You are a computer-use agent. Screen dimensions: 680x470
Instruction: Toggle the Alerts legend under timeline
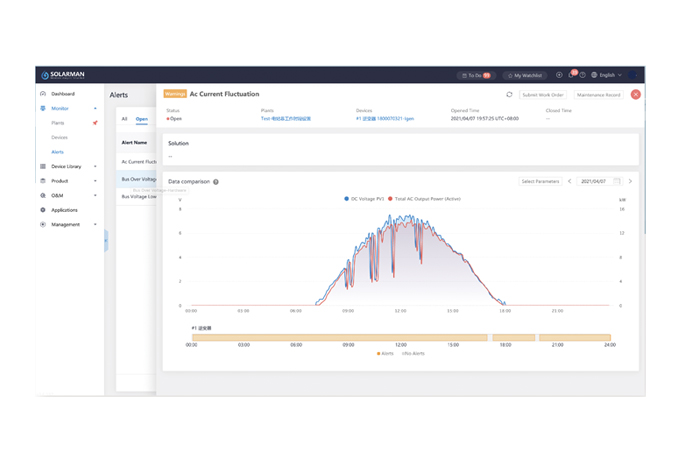(x=385, y=353)
